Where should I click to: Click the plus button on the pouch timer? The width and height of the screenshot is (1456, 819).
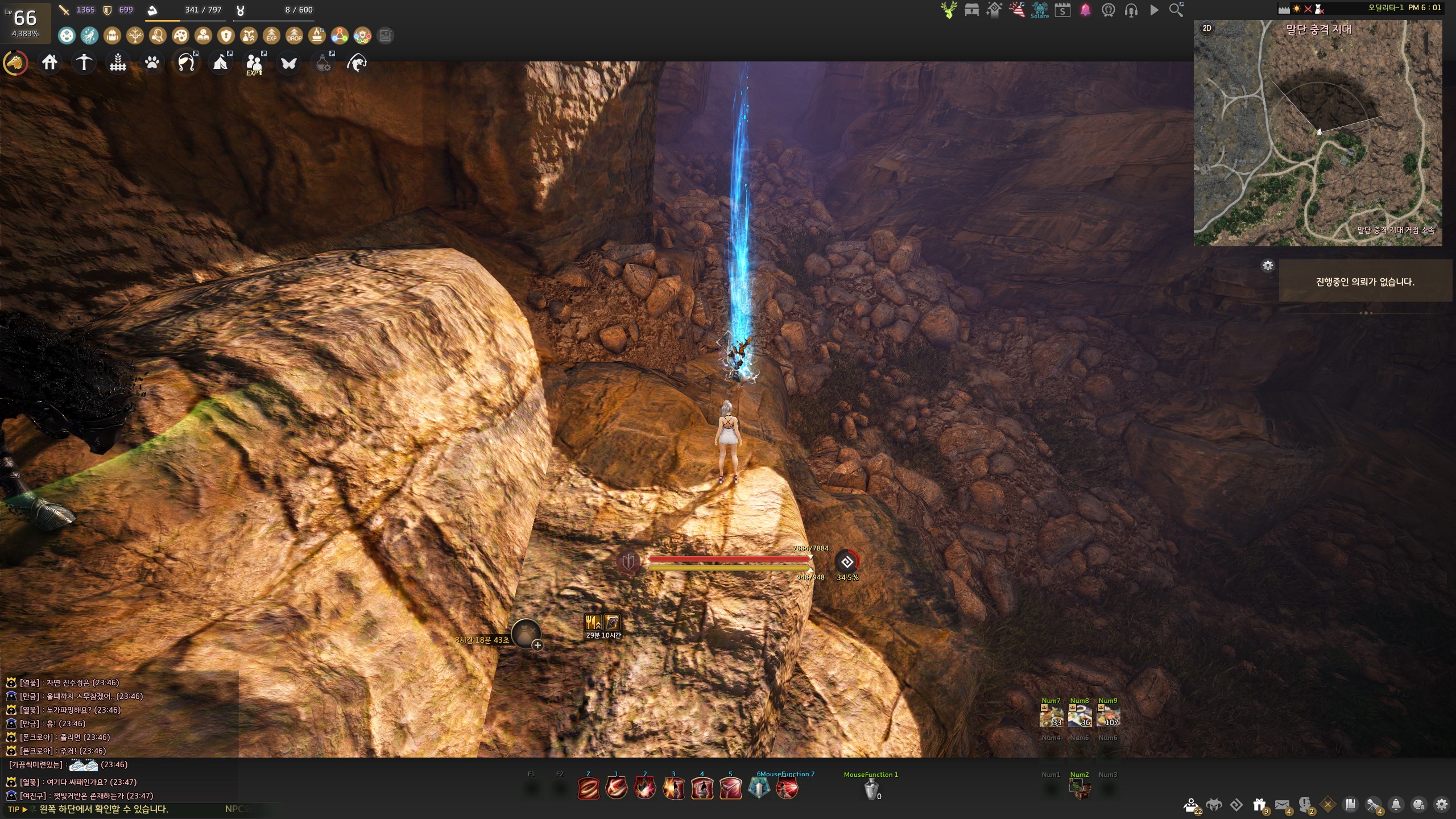pyautogui.click(x=537, y=645)
